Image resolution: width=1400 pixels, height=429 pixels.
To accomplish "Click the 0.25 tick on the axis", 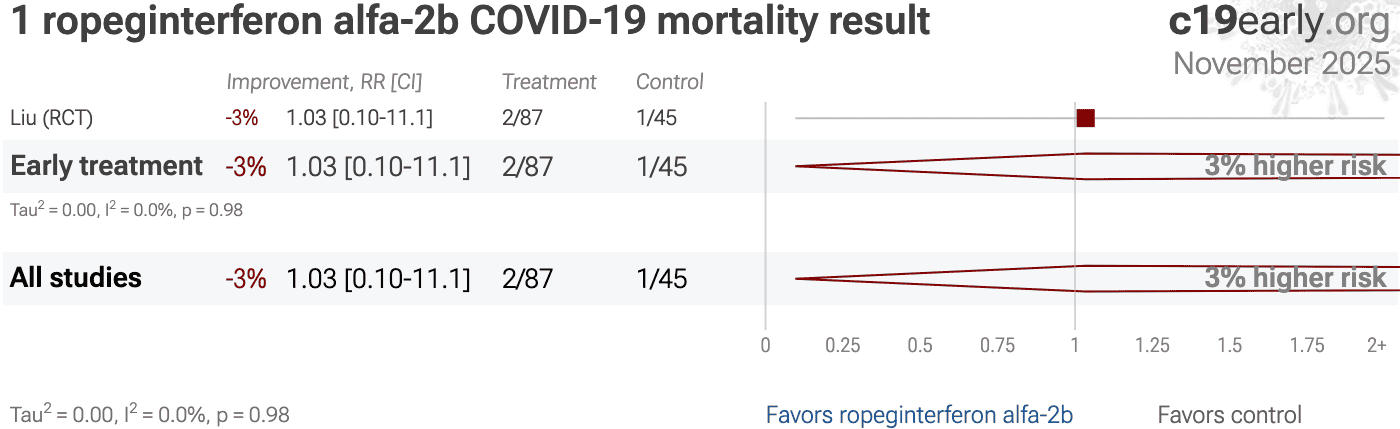I will 843,346.
